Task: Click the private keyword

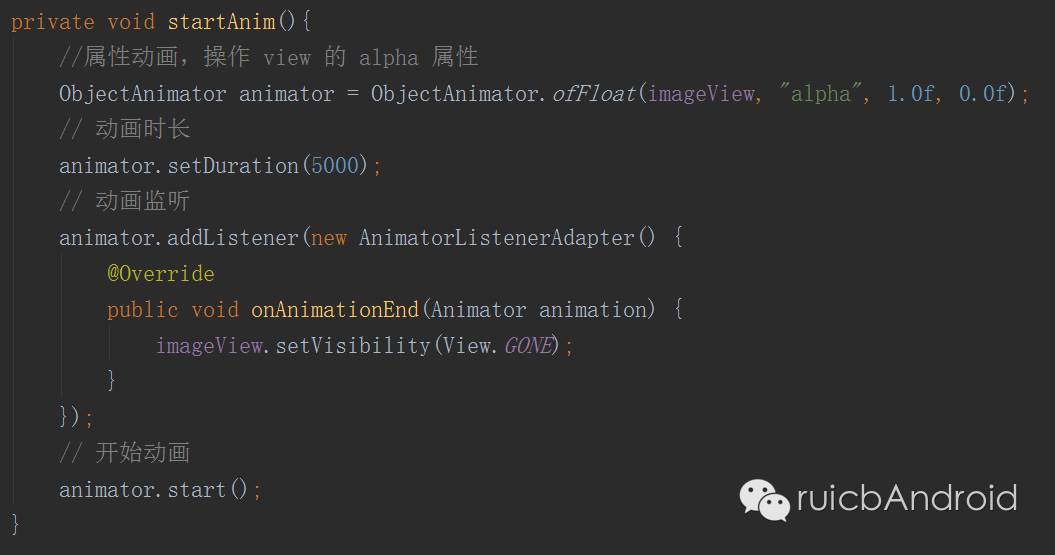Action: pyautogui.click(x=52, y=22)
